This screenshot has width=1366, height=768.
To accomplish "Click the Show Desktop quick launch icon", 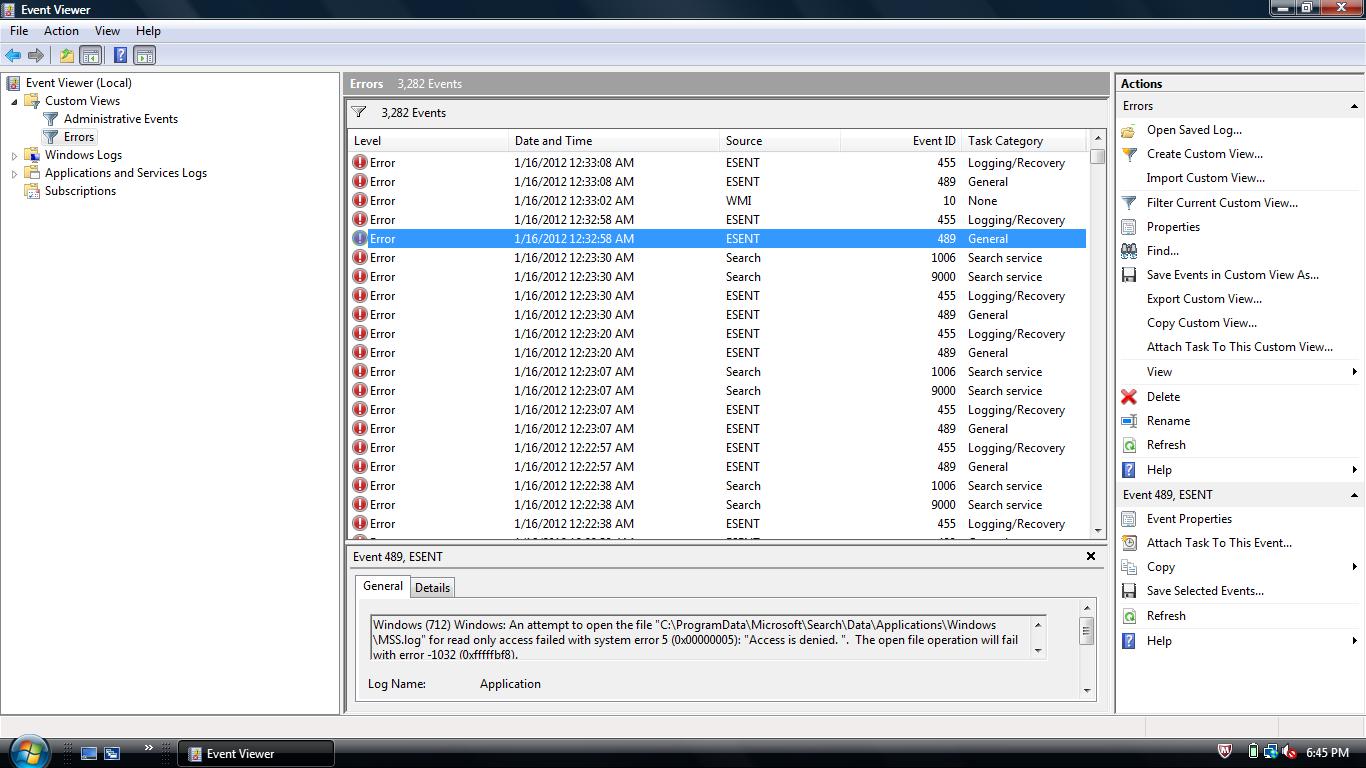I will [89, 753].
